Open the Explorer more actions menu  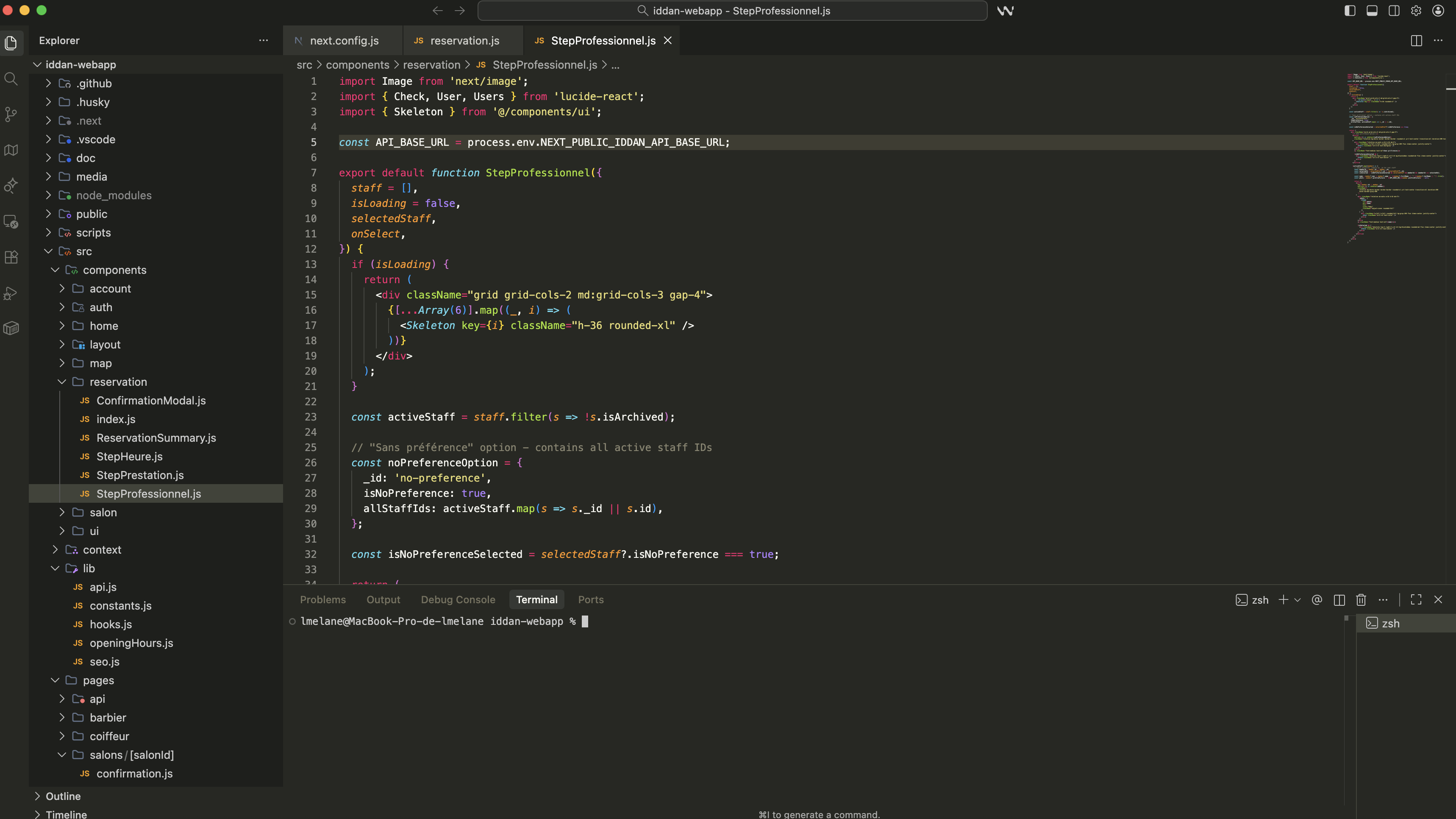coord(263,40)
